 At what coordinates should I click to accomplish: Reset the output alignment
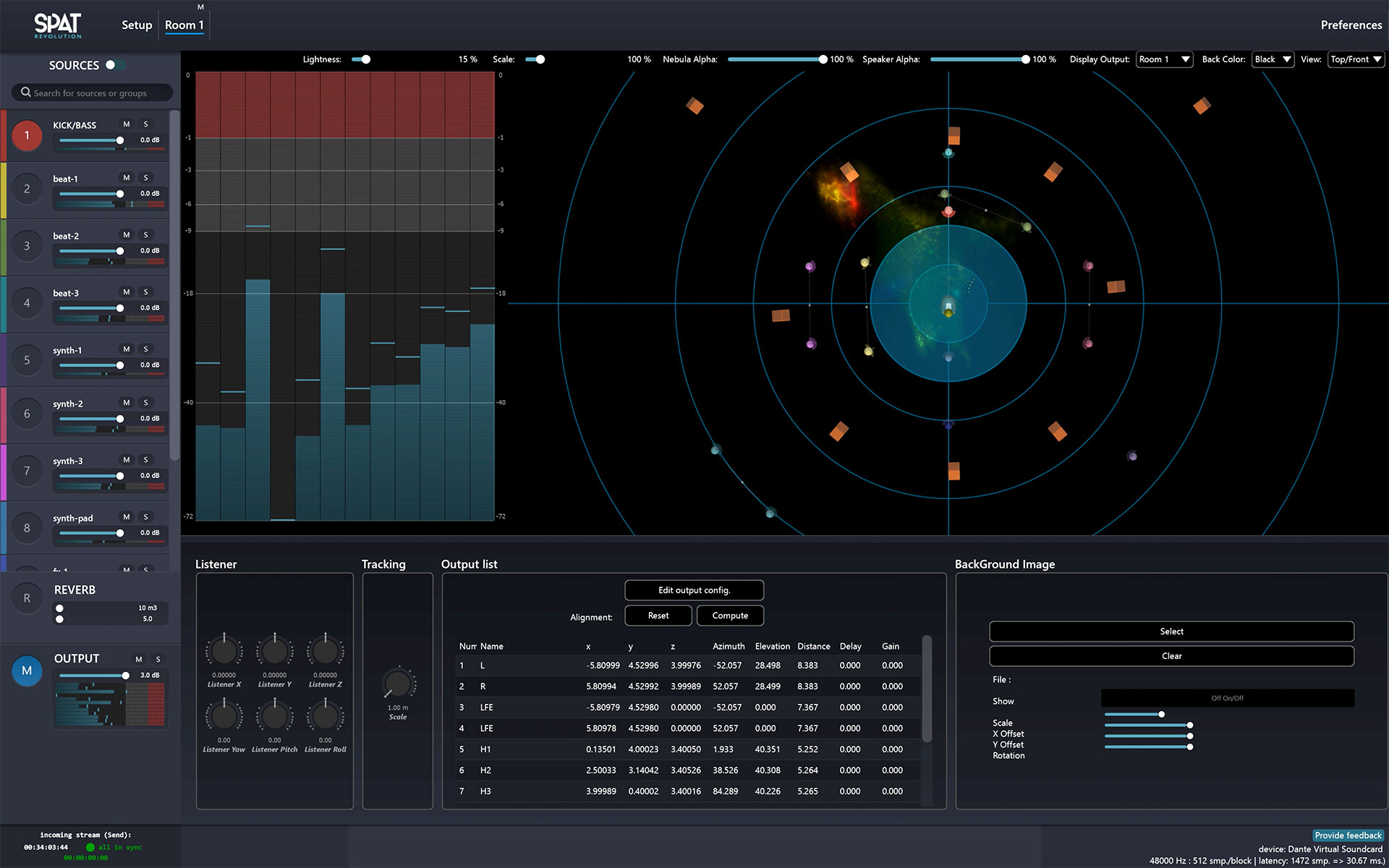[658, 616]
